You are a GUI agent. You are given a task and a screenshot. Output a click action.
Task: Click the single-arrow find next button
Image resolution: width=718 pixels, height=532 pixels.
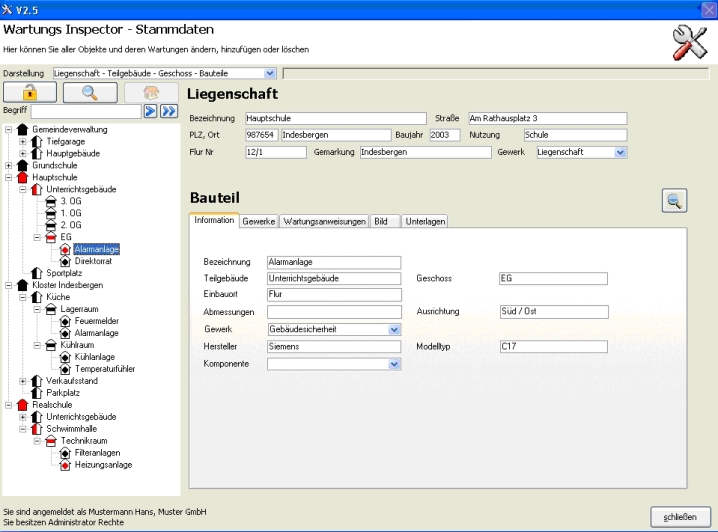[152, 112]
